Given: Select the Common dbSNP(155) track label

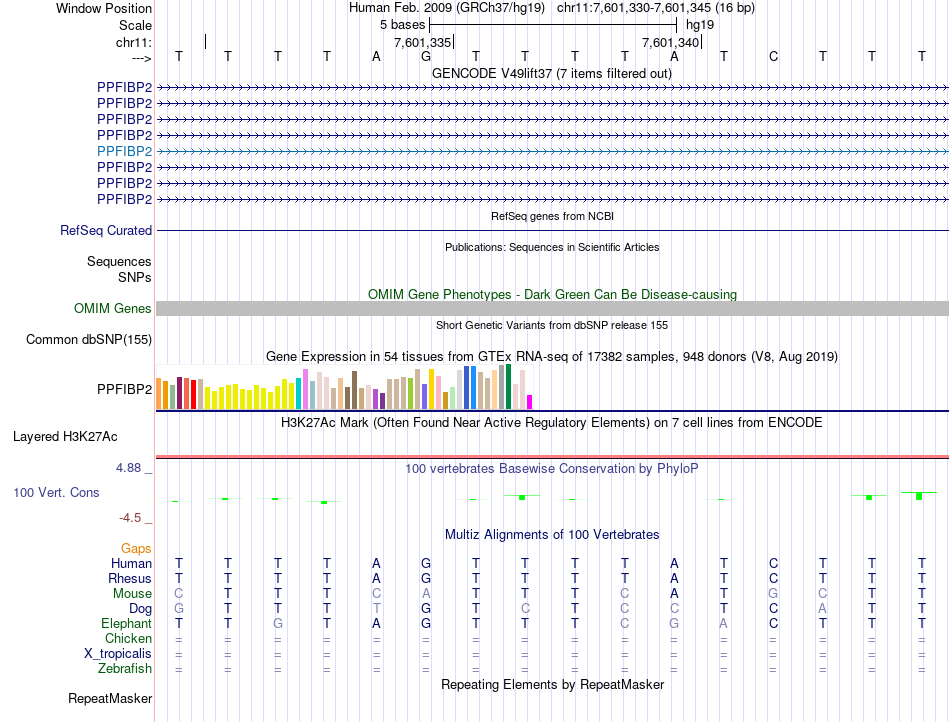Looking at the screenshot, I should pyautogui.click(x=89, y=340).
